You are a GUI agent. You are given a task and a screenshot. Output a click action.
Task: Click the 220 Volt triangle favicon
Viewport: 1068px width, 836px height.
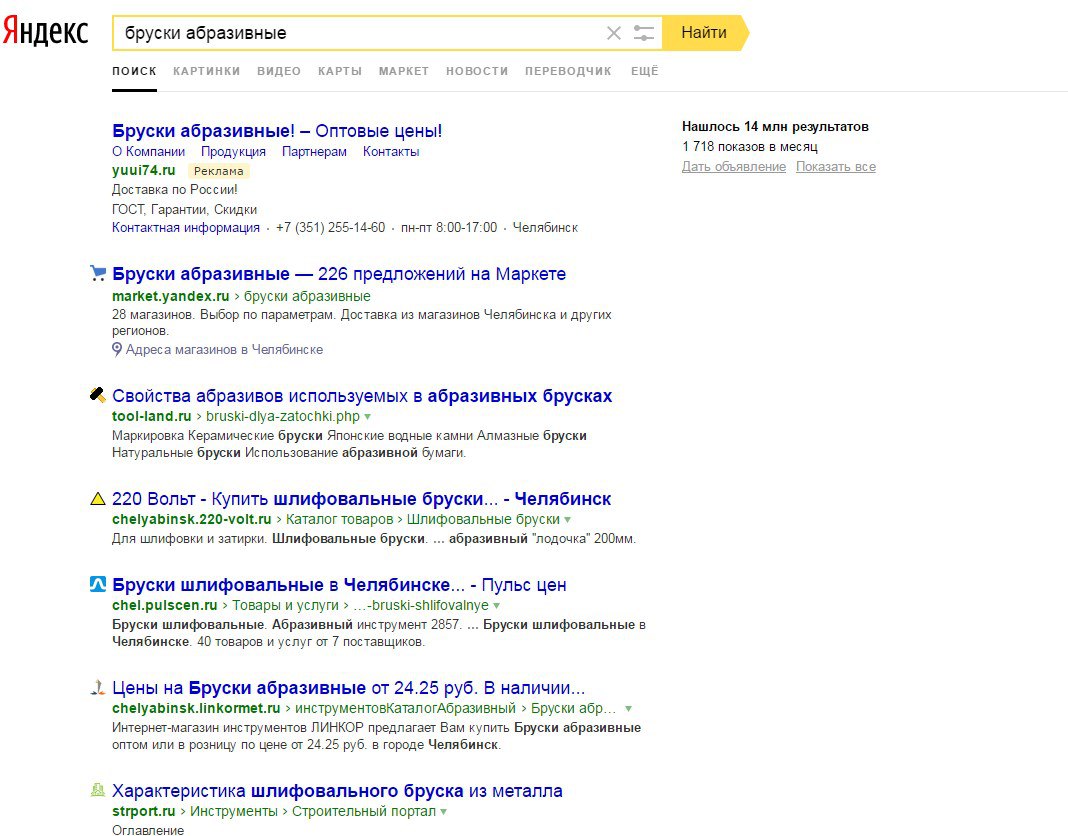(x=97, y=498)
